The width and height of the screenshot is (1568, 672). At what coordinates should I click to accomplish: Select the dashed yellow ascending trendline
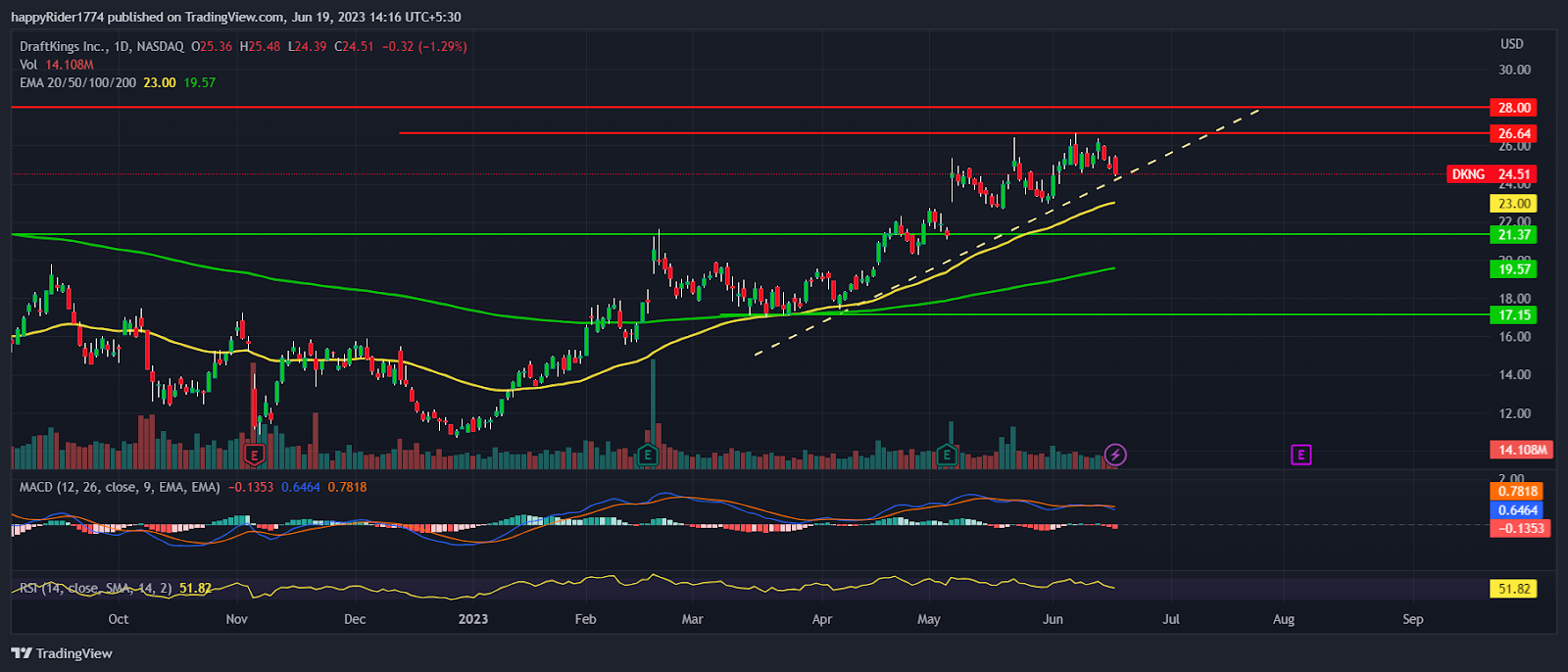(1006, 231)
